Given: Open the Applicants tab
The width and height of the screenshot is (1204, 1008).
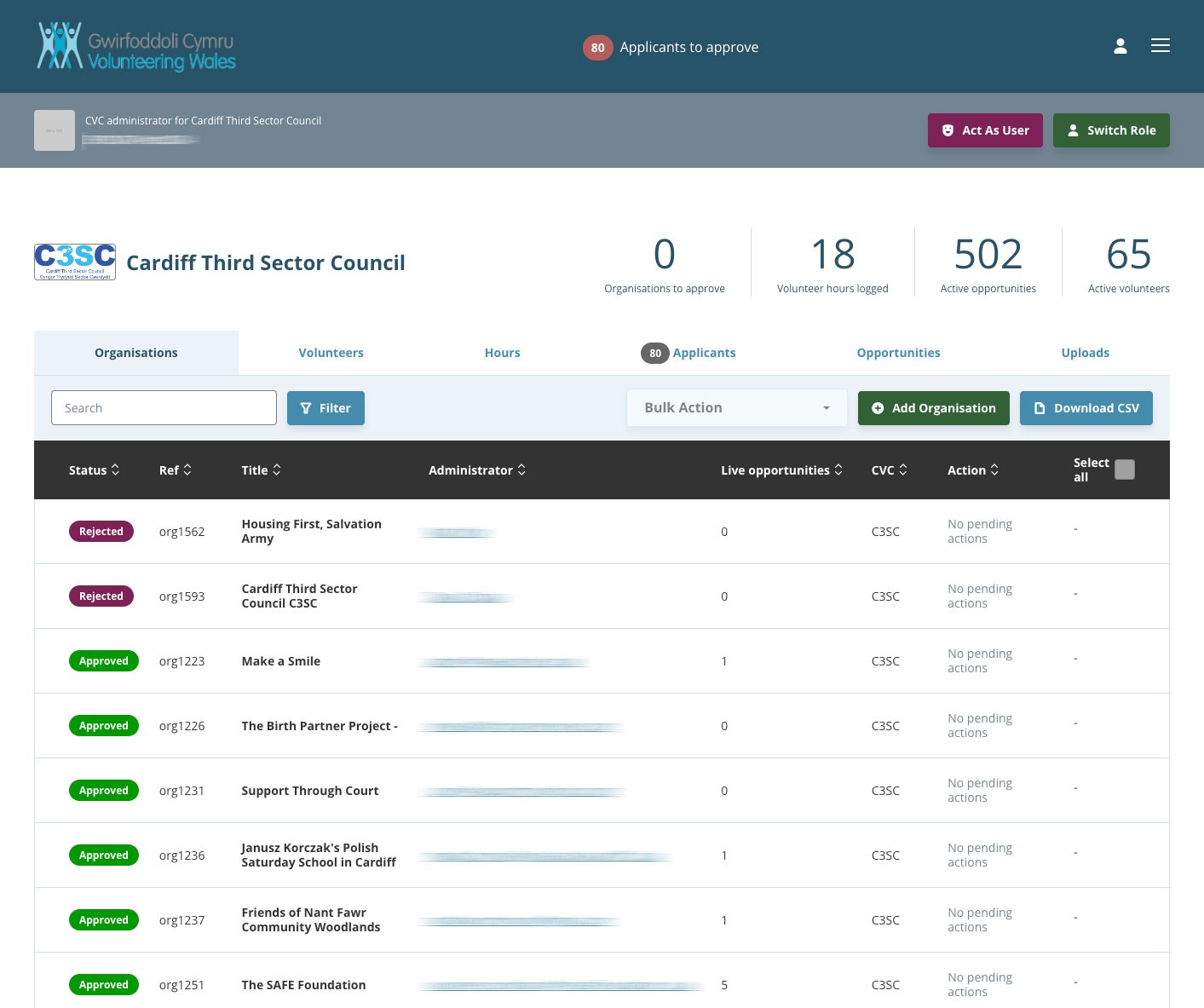Looking at the screenshot, I should (x=688, y=353).
